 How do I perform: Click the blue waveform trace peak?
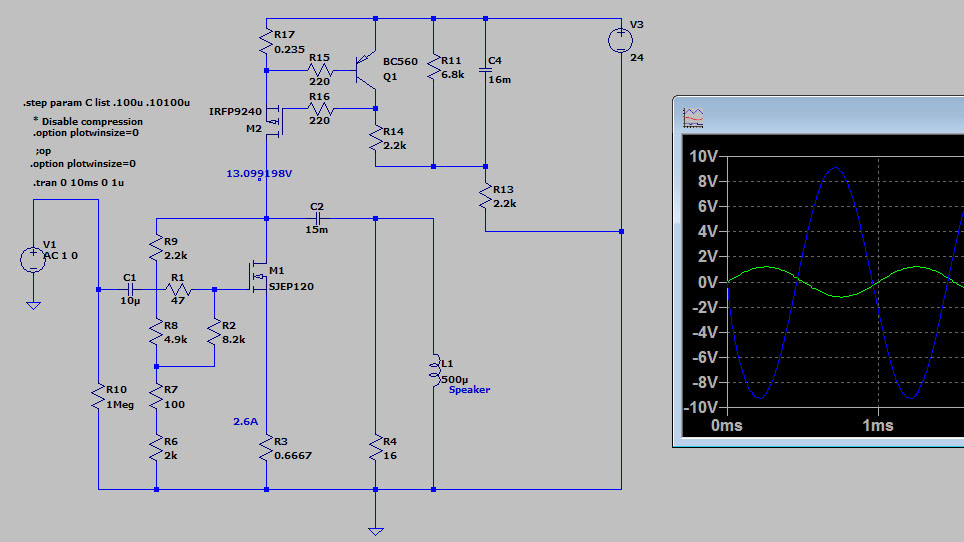point(835,168)
